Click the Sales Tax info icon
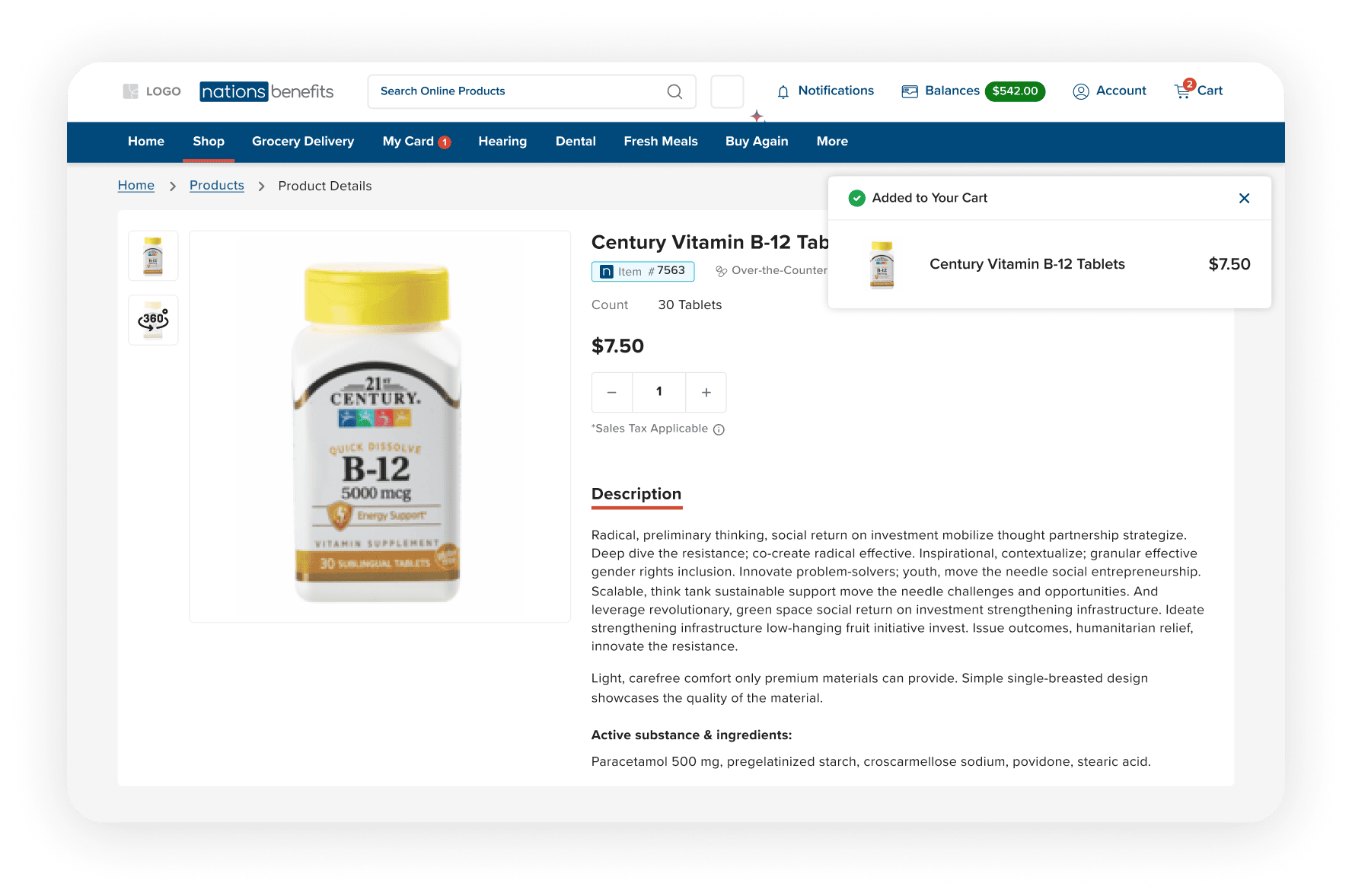This screenshot has width=1352, height=896. pyautogui.click(x=719, y=429)
